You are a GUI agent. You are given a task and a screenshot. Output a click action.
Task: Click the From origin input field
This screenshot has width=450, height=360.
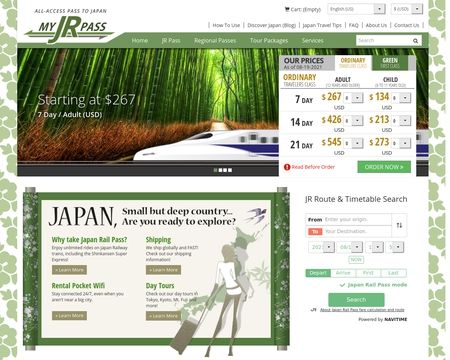coord(348,219)
